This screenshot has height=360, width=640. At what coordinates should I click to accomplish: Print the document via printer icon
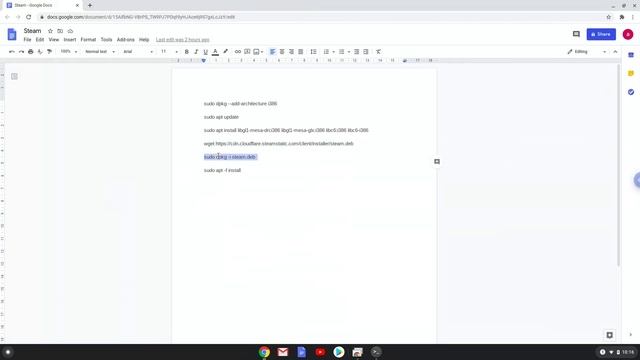coord(31,52)
